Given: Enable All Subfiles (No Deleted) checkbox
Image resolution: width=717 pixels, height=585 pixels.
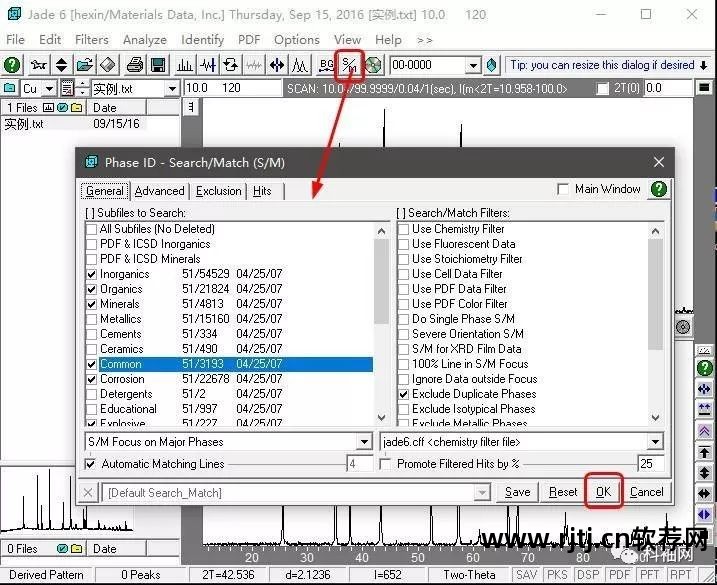Looking at the screenshot, I should click(91, 229).
